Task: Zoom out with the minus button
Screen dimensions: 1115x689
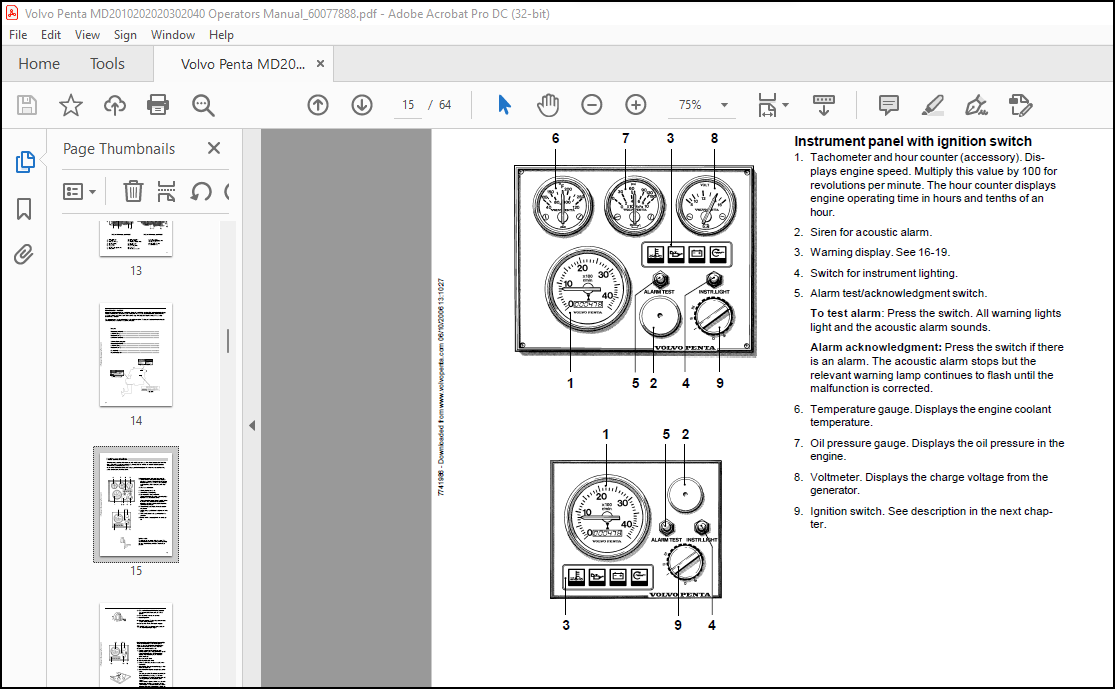Action: point(592,105)
